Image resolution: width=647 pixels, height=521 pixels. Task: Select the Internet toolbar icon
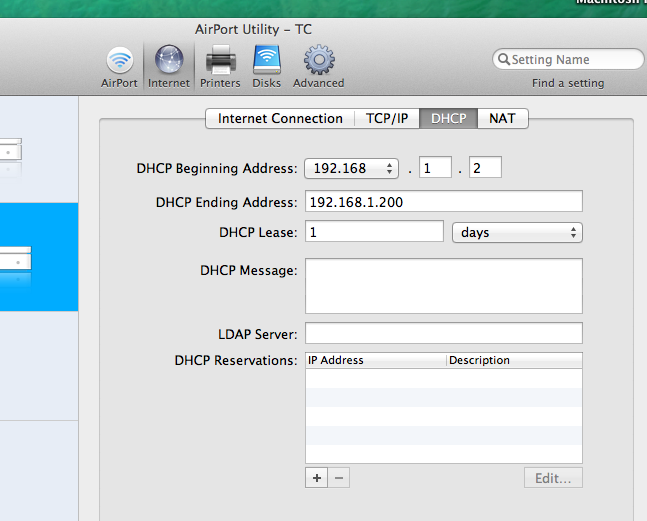pos(169,67)
